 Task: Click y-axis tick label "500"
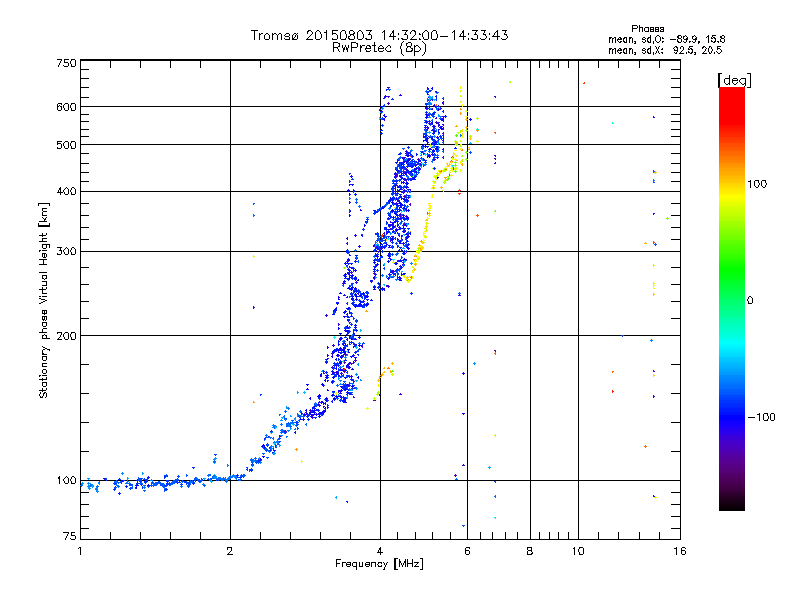pyautogui.click(x=67, y=145)
